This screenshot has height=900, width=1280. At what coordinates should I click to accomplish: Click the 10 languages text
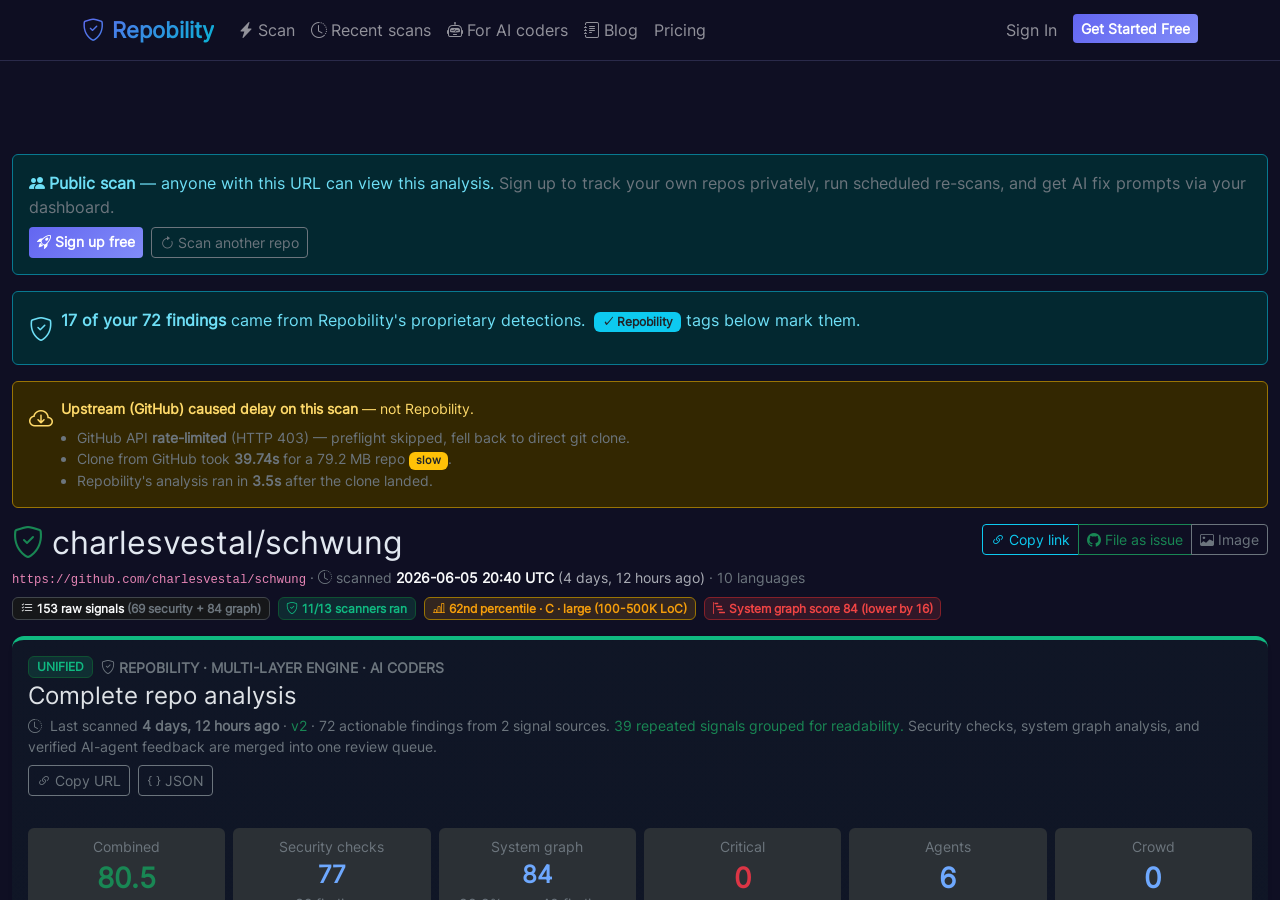point(761,578)
